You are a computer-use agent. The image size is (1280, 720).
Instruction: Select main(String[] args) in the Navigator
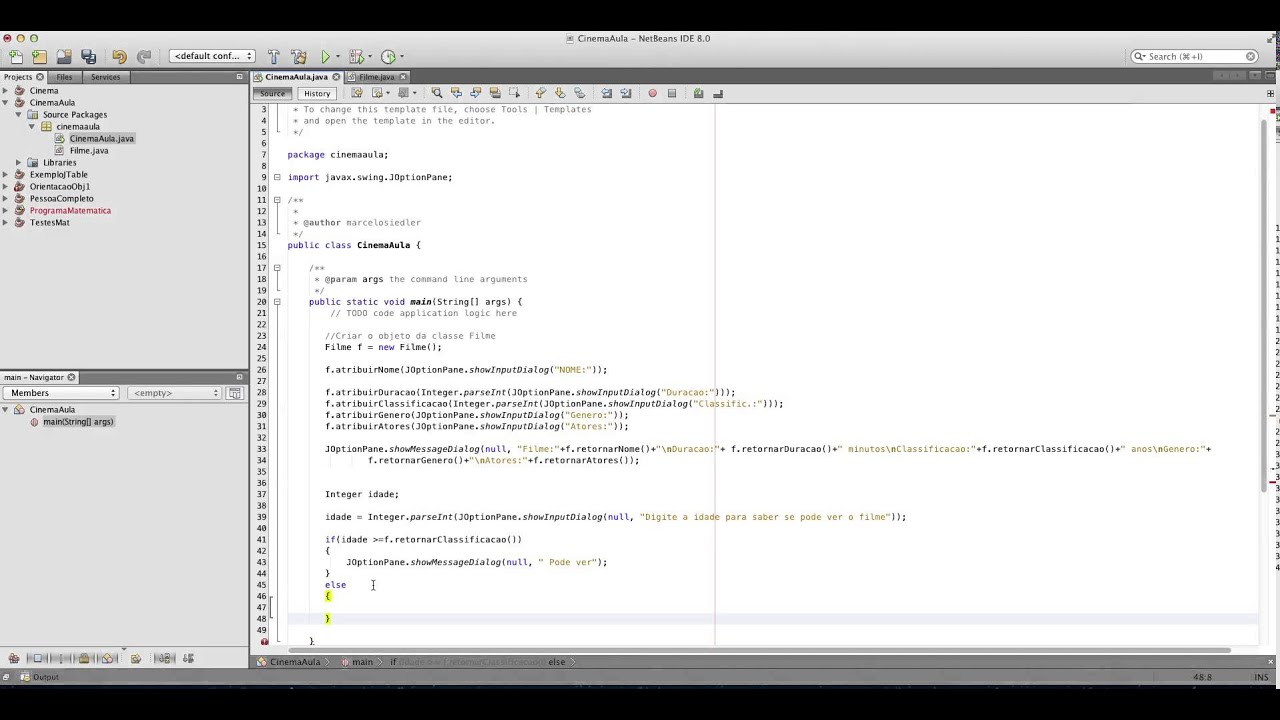77,422
